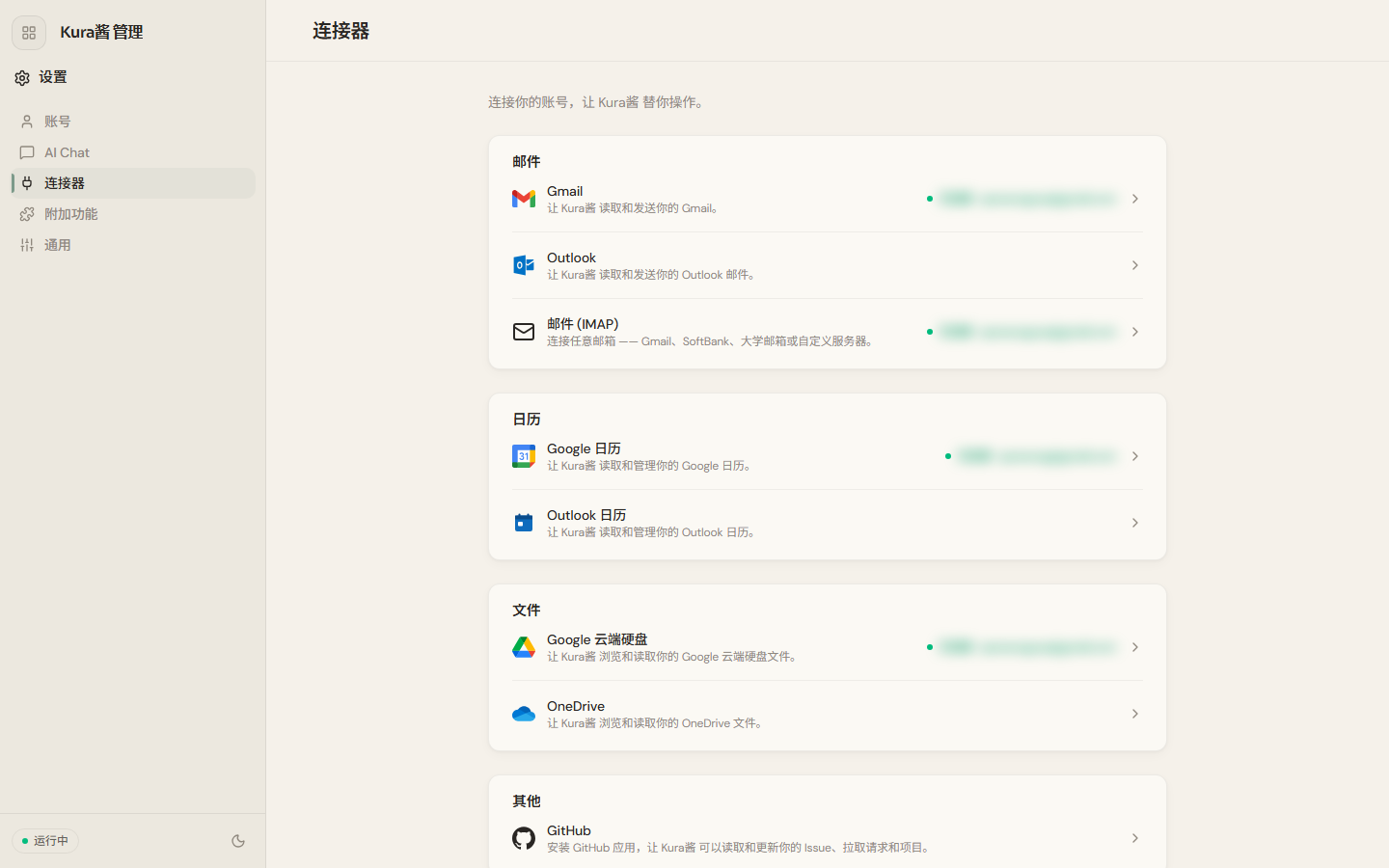The image size is (1389, 868).
Task: Open 通用 settings page
Action: (133, 245)
